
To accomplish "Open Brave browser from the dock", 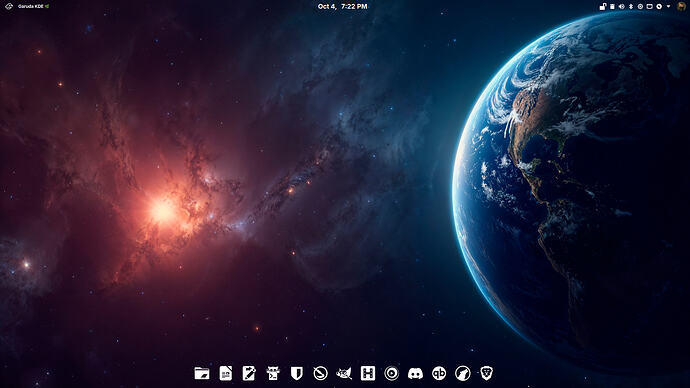I will point(486,373).
